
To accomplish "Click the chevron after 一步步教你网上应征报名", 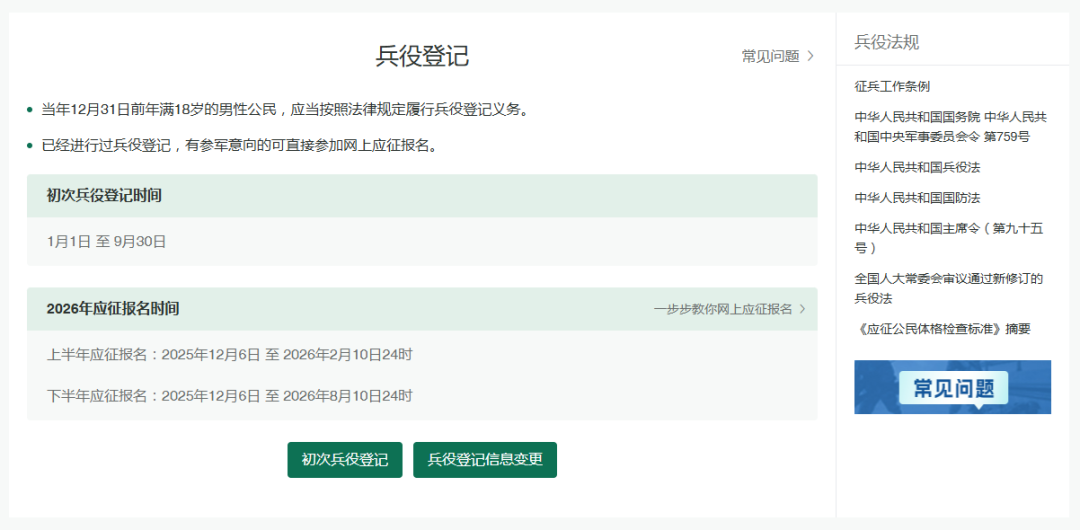I will click(802, 309).
